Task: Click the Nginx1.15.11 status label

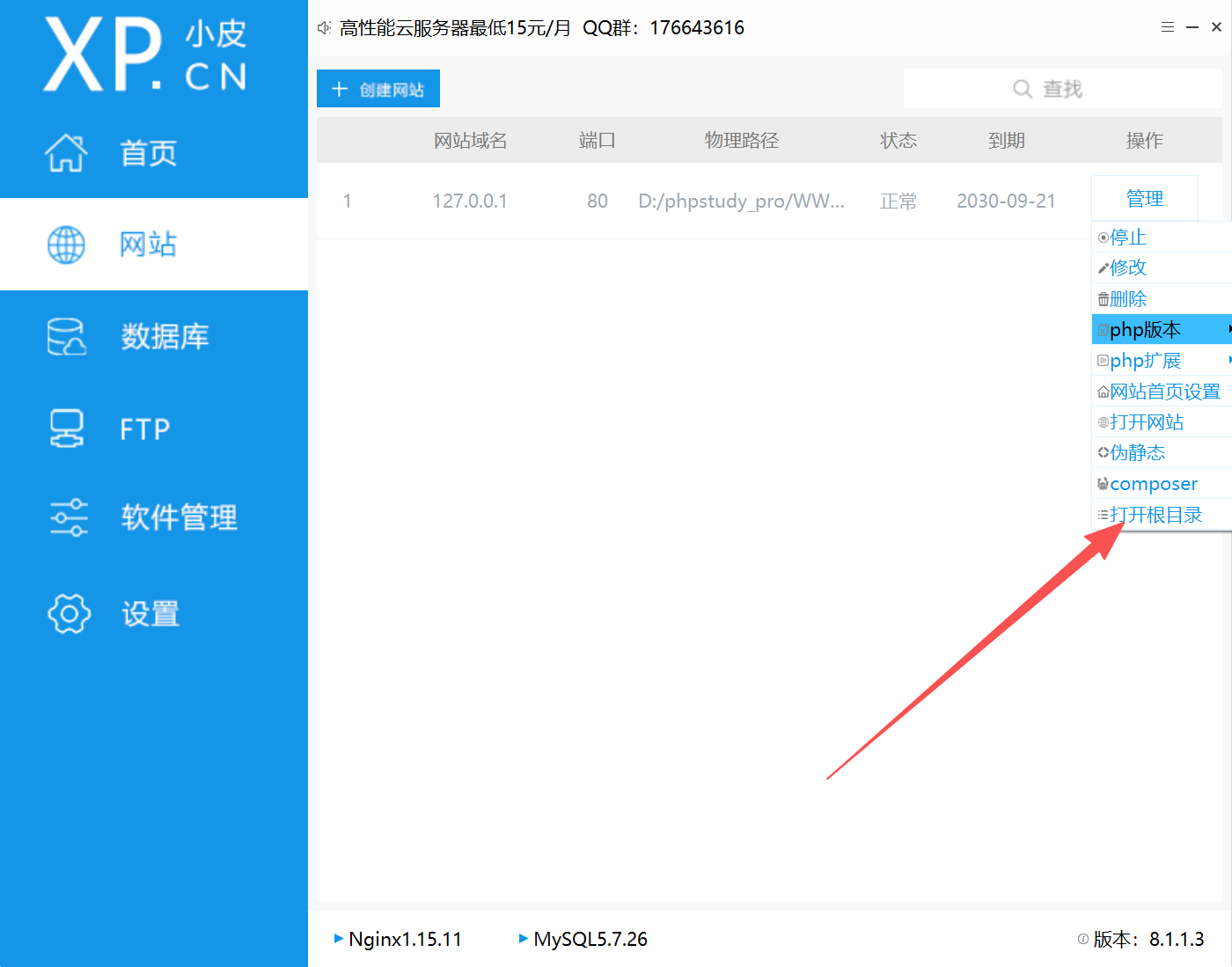Action: [405, 939]
